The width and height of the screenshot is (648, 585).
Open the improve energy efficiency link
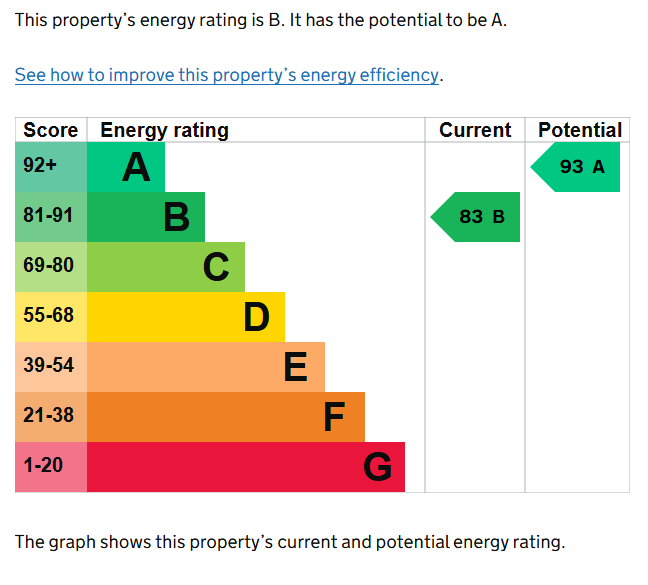(227, 75)
